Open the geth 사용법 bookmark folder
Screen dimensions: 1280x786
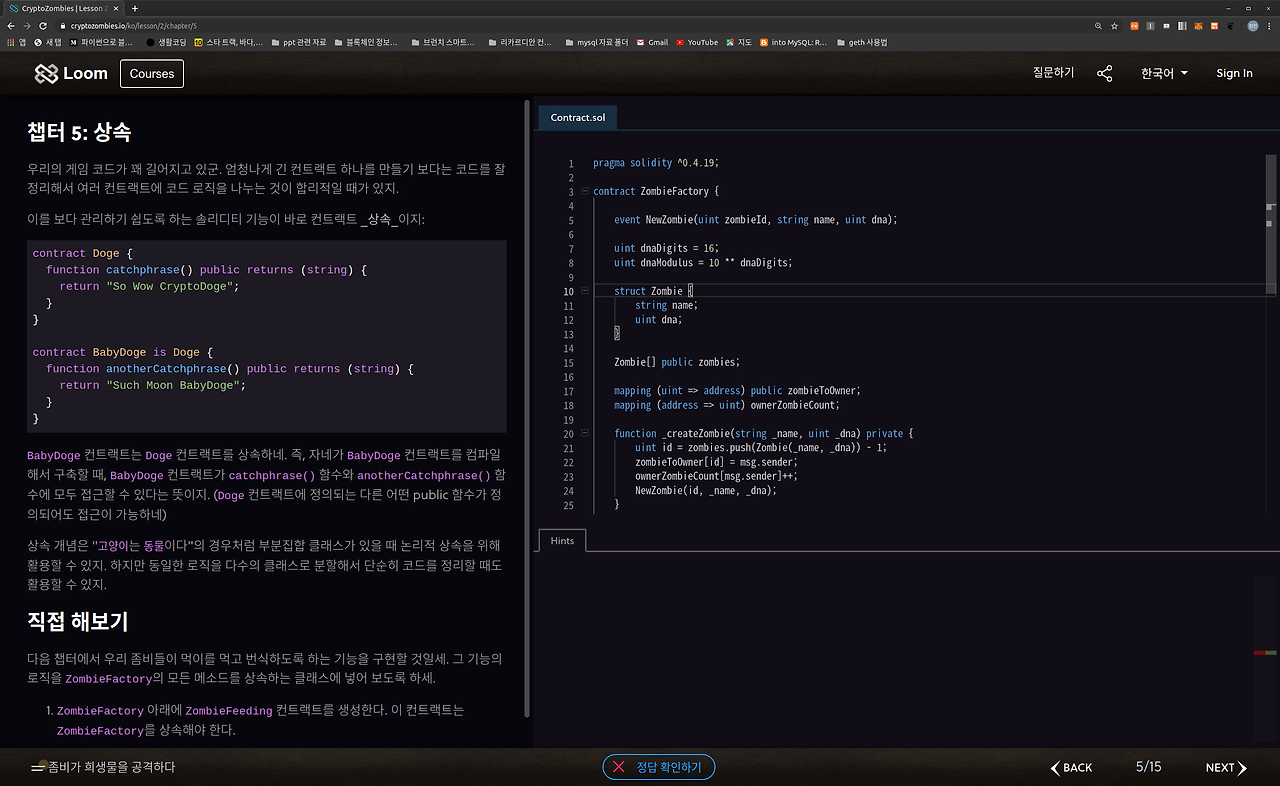[x=861, y=43]
